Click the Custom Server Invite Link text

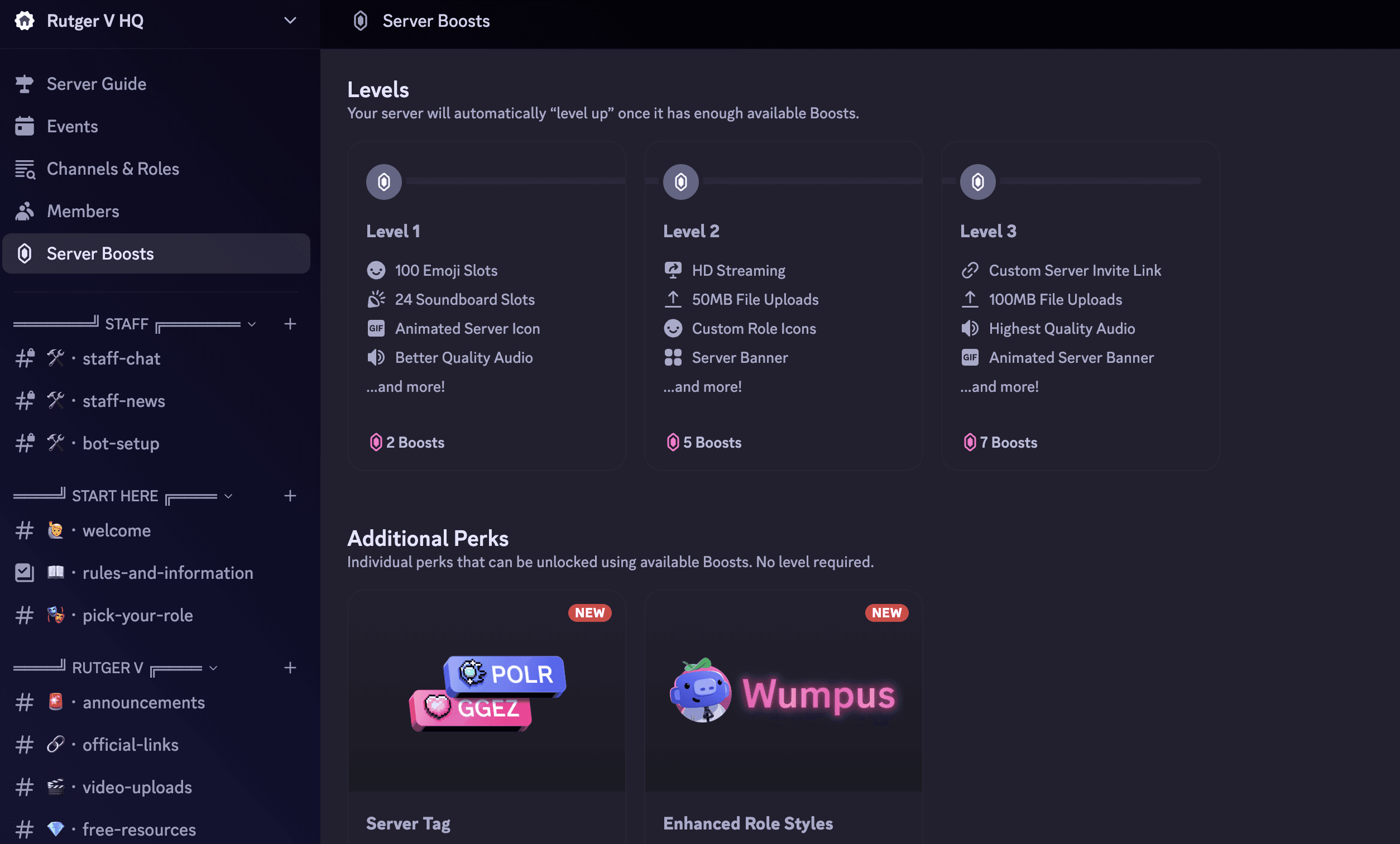[x=1075, y=271]
